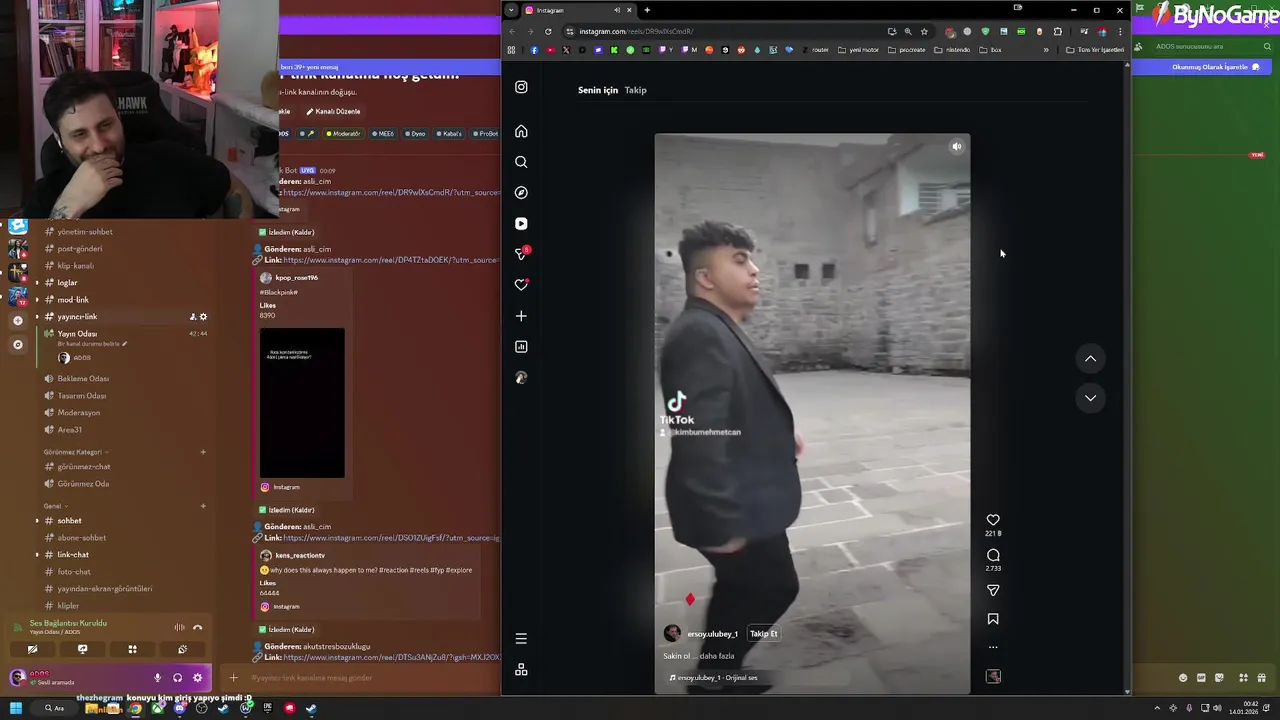Screen dimensions: 1280x720
Task: Mute the Instagram browser tab audio
Action: tap(617, 10)
